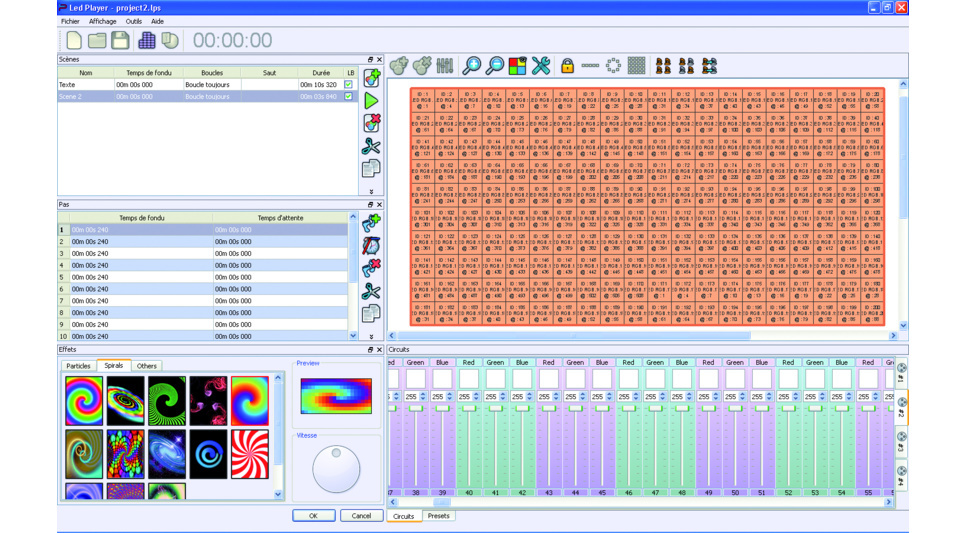Select universe #3 side tab
Image resolution: width=967 pixels, height=533 pixels.
click(x=901, y=441)
